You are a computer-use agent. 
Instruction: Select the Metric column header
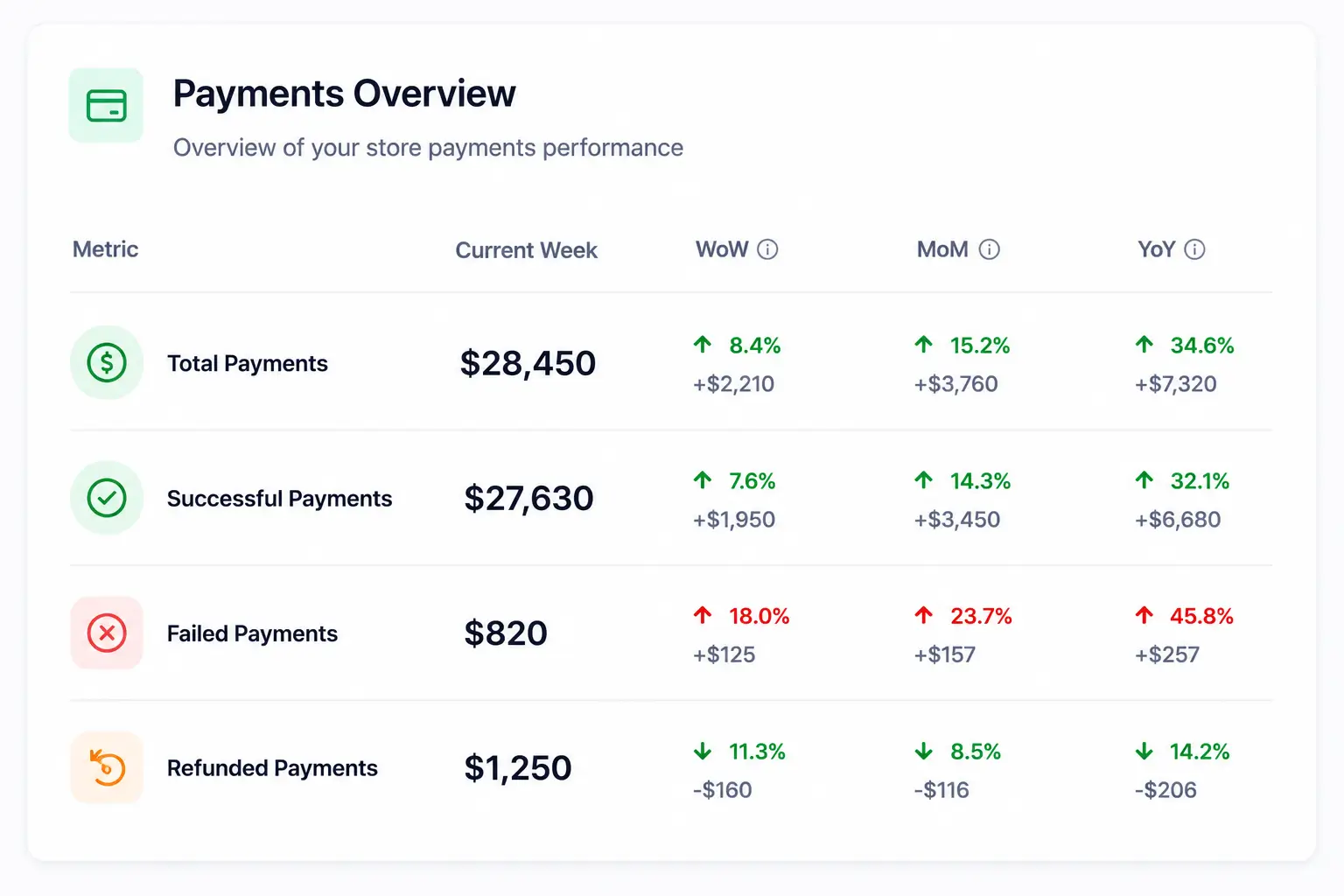tap(106, 249)
